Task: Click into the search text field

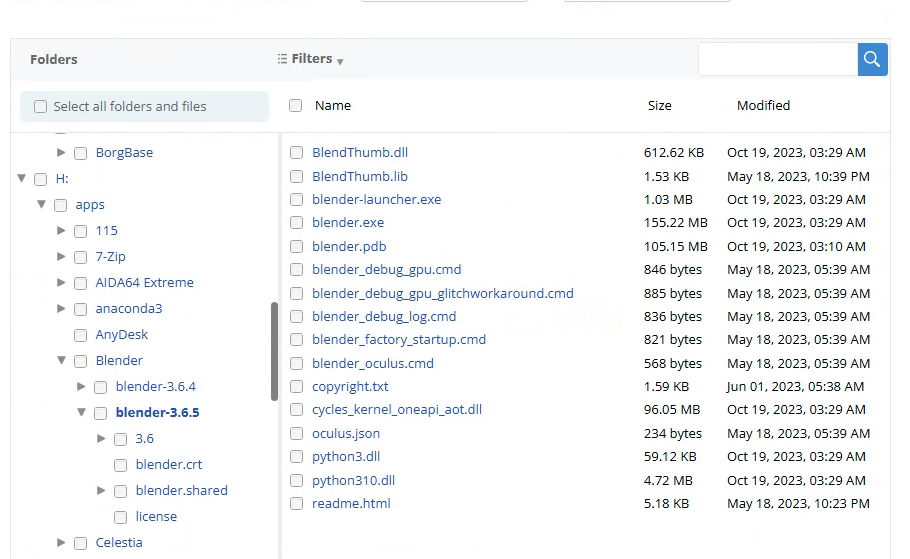Action: 777,60
